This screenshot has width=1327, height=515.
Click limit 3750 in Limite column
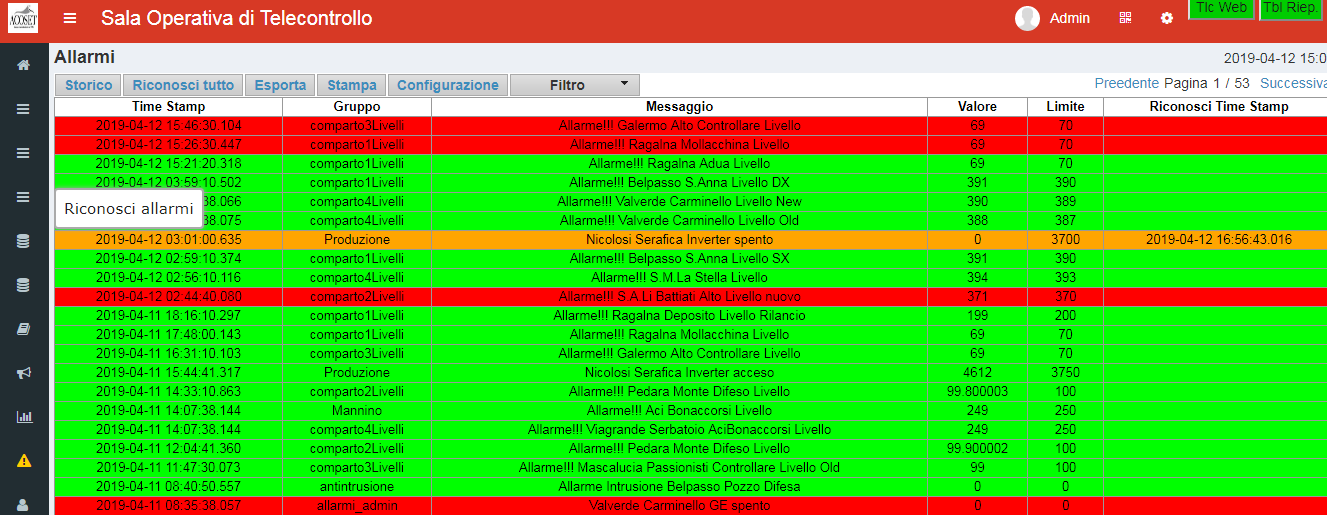coord(1065,373)
